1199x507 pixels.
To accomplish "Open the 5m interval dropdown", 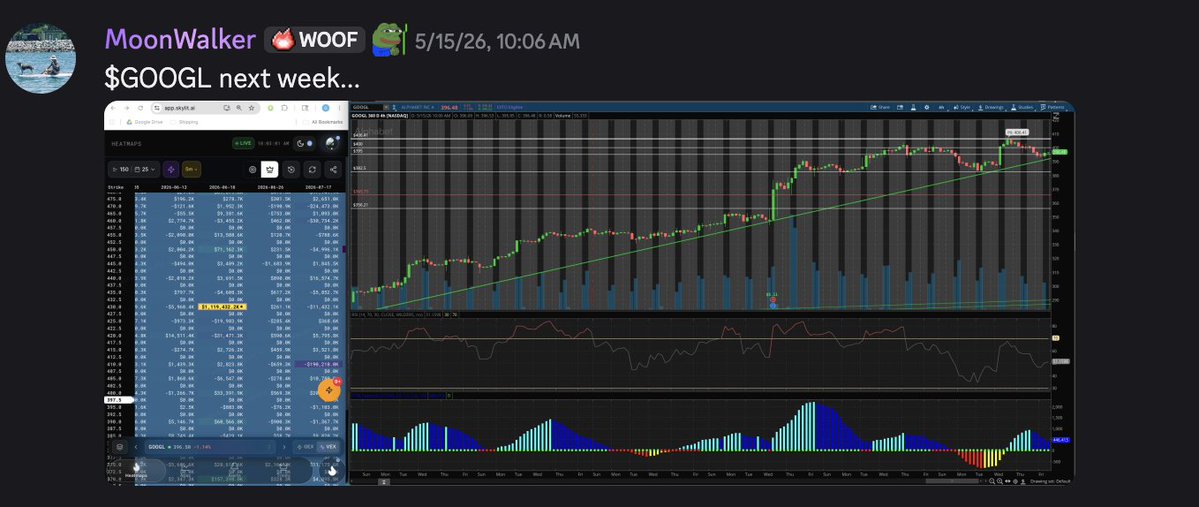I will pos(191,170).
